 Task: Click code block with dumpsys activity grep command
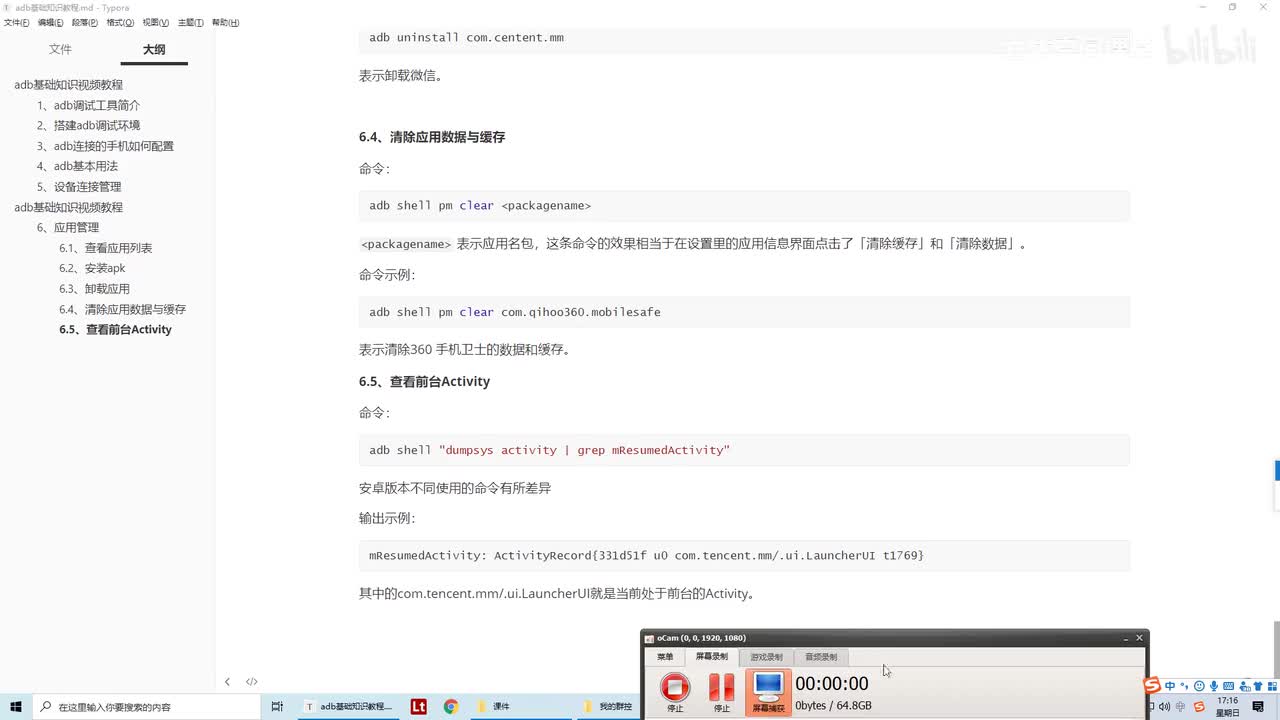[744, 450]
